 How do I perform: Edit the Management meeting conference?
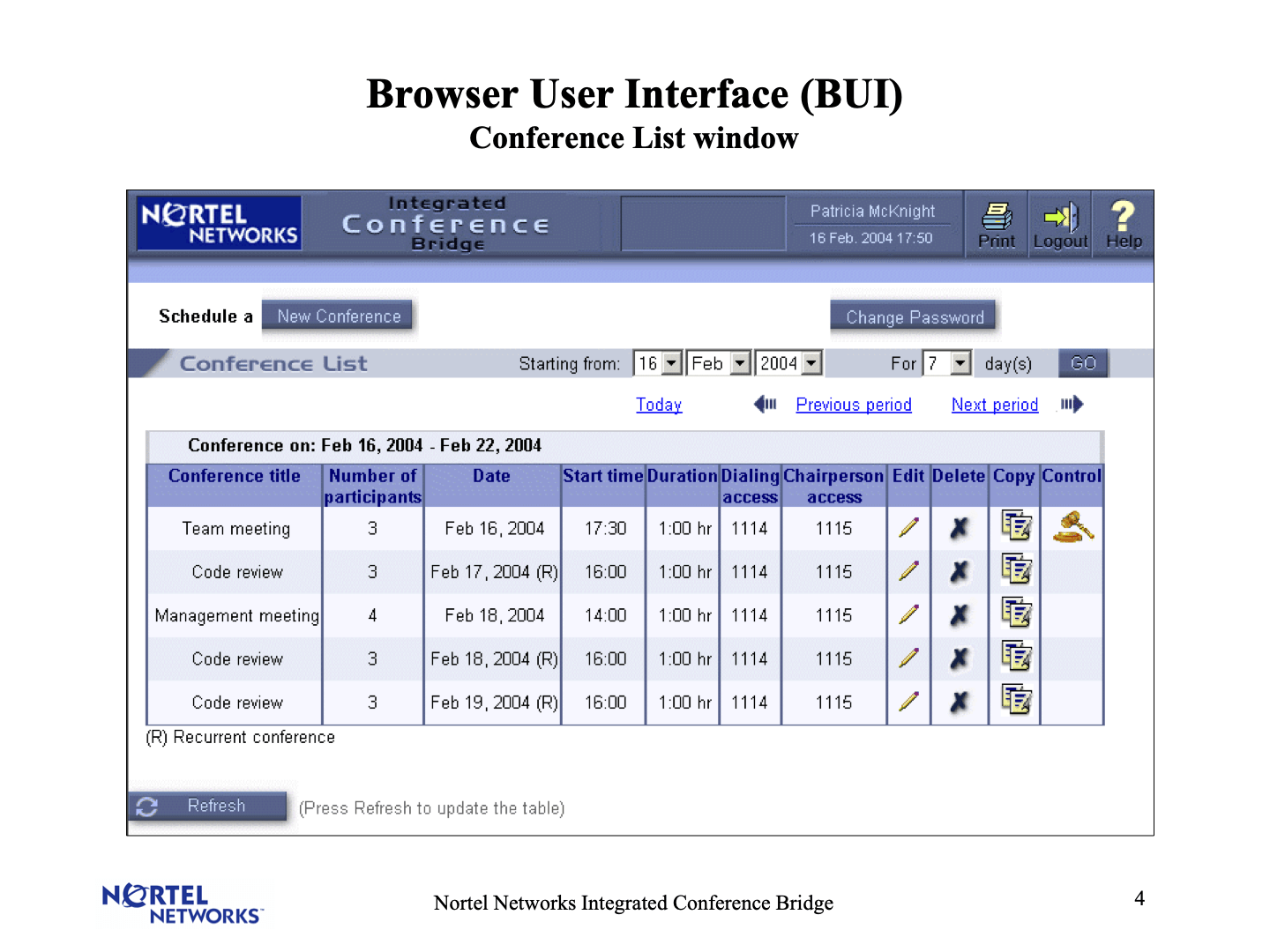(908, 614)
